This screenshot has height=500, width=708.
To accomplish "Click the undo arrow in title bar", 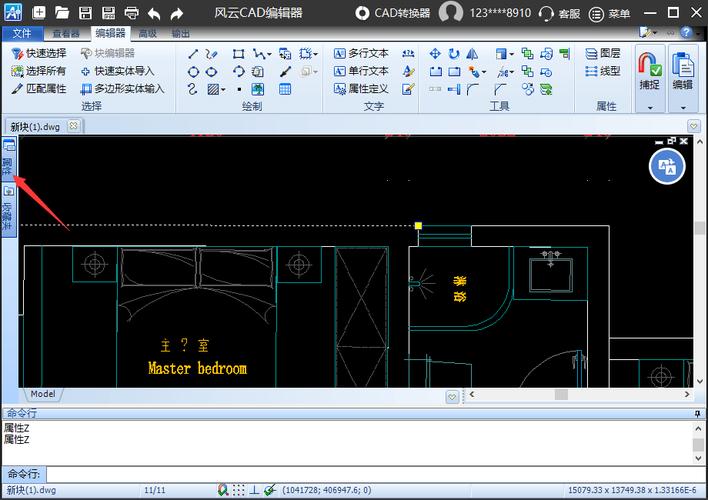I will (154, 13).
